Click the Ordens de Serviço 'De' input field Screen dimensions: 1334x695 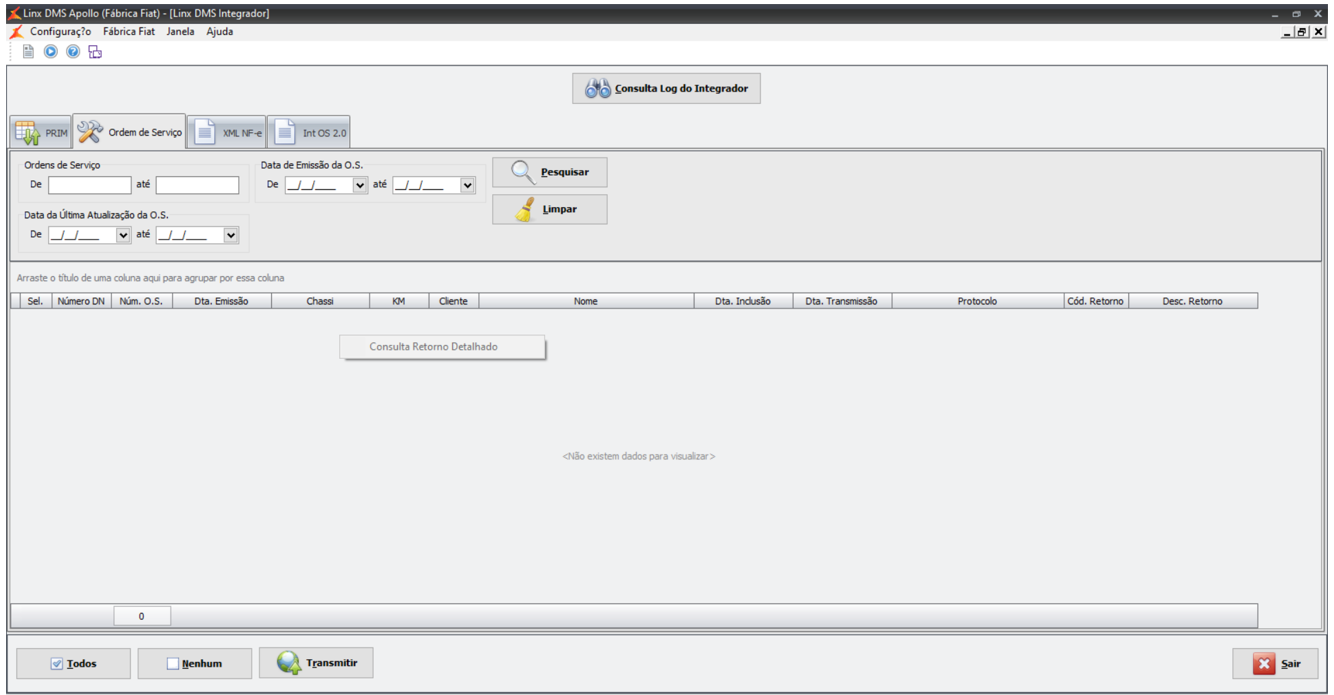(x=90, y=185)
